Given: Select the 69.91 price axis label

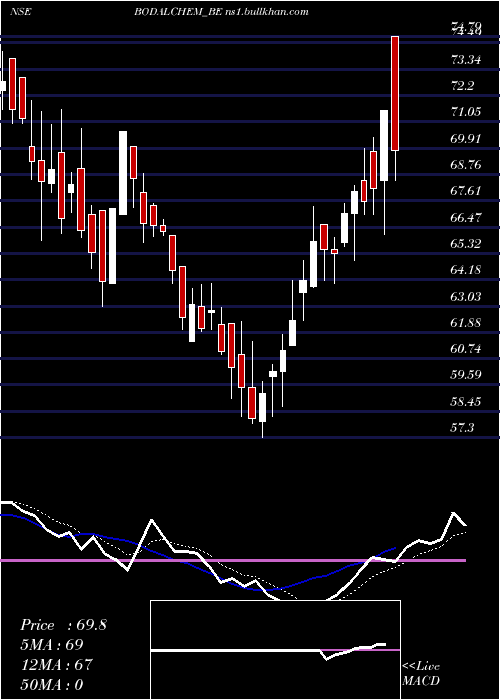Looking at the screenshot, I should tap(466, 139).
